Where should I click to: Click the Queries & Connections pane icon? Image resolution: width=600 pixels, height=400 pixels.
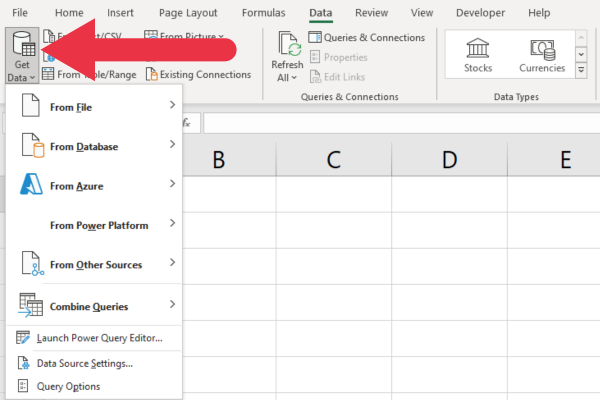pos(315,37)
